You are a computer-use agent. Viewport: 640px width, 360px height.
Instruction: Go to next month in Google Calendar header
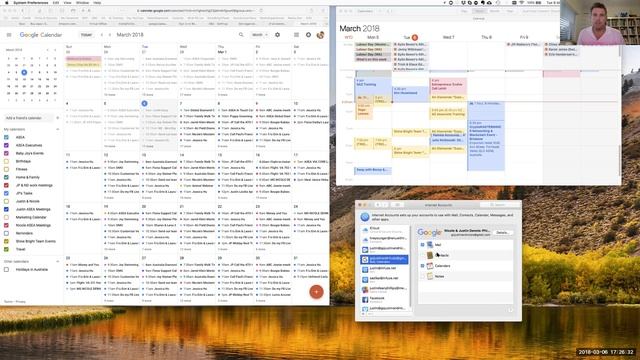pyautogui.click(x=109, y=35)
